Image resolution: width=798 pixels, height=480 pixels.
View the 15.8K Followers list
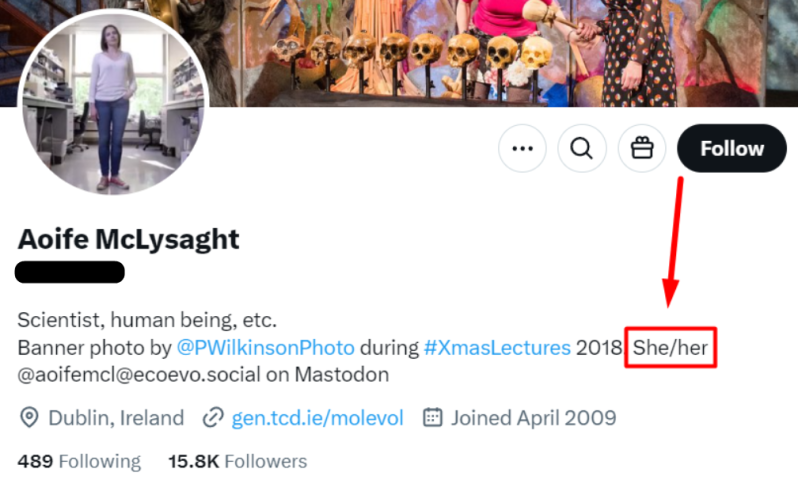(x=237, y=461)
